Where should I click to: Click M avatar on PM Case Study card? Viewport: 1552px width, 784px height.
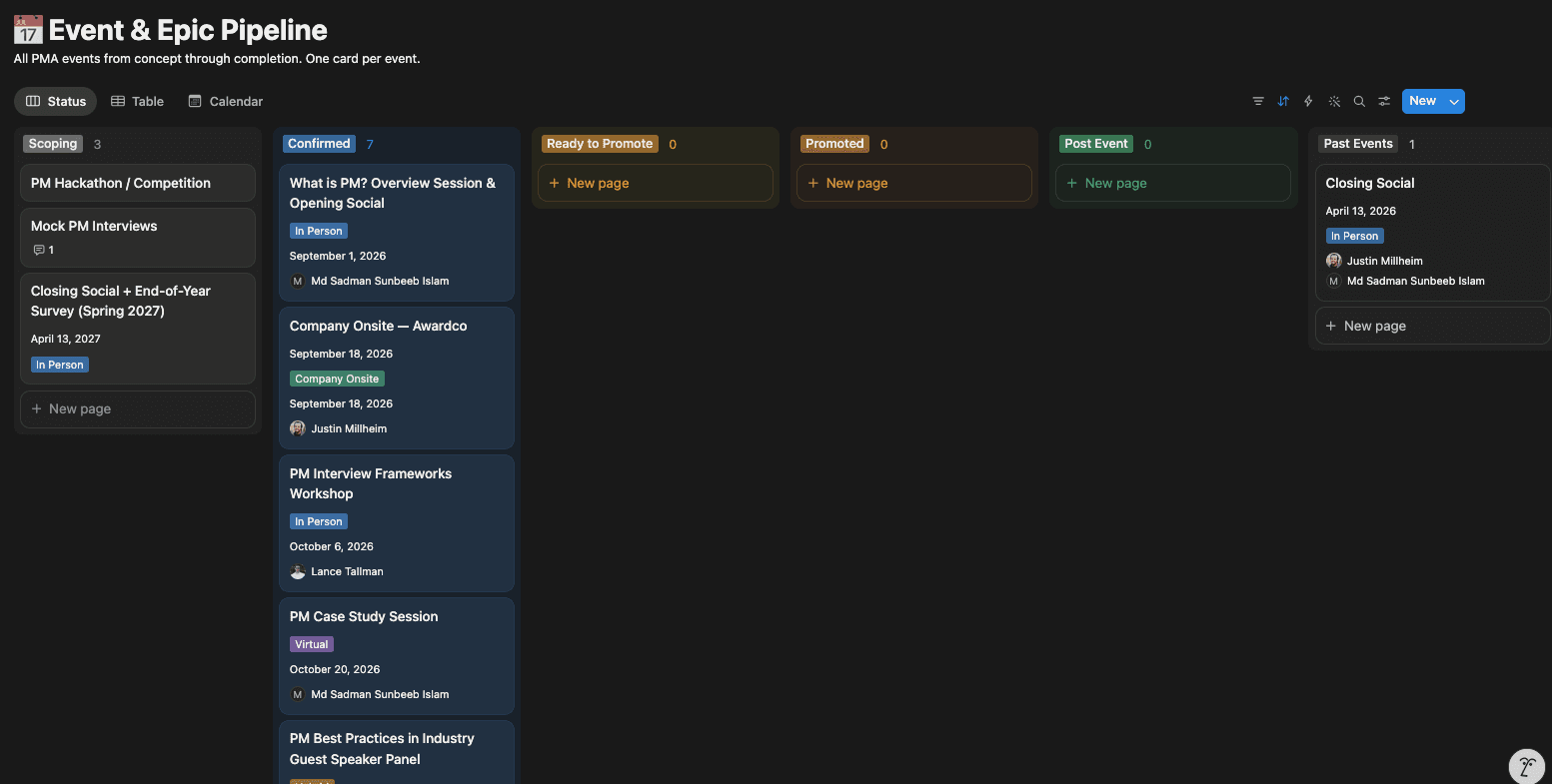[298, 694]
